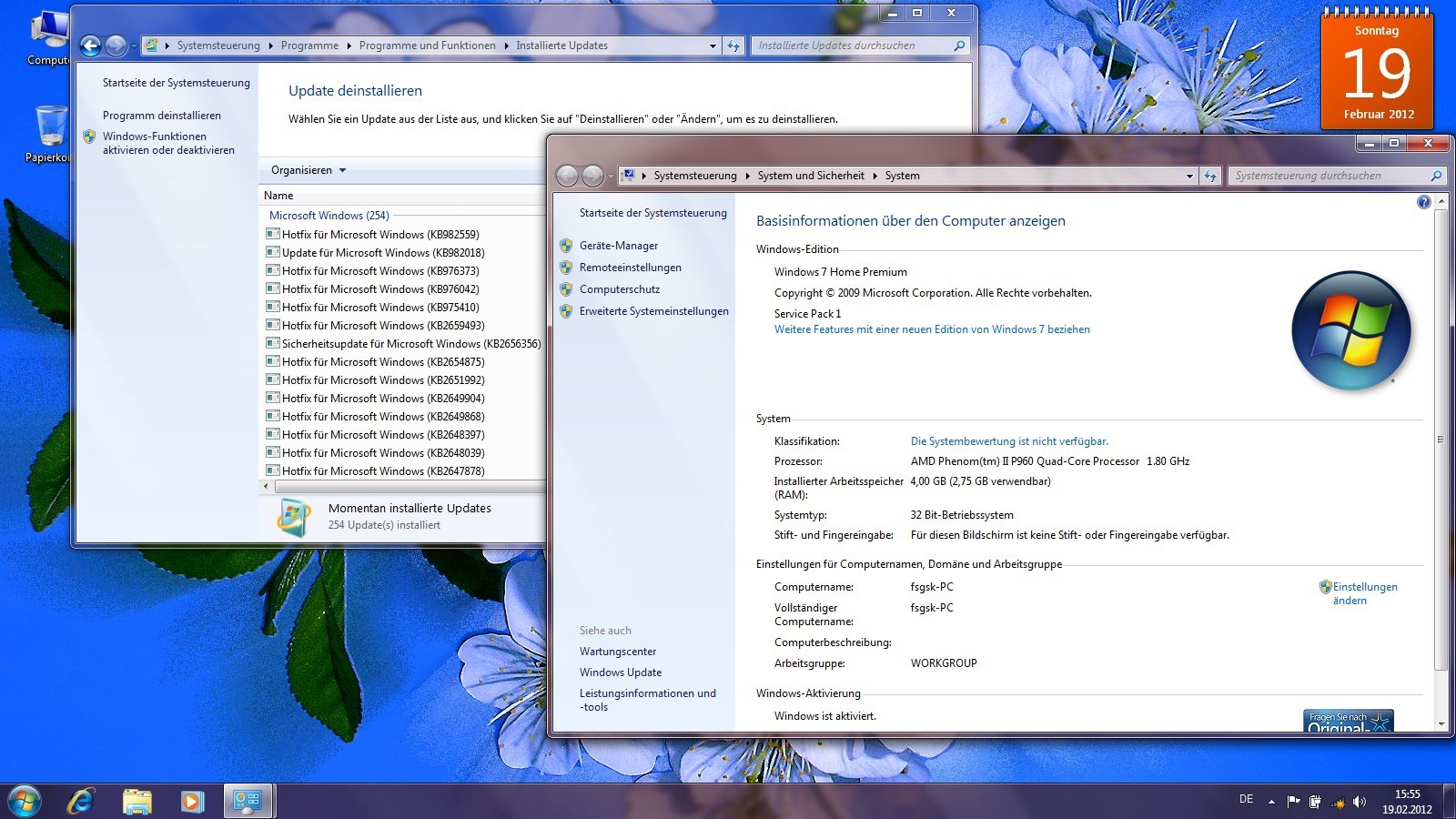This screenshot has width=1456, height=819.
Task: Open recent pages dropdown in Updates window
Action: click(134, 45)
